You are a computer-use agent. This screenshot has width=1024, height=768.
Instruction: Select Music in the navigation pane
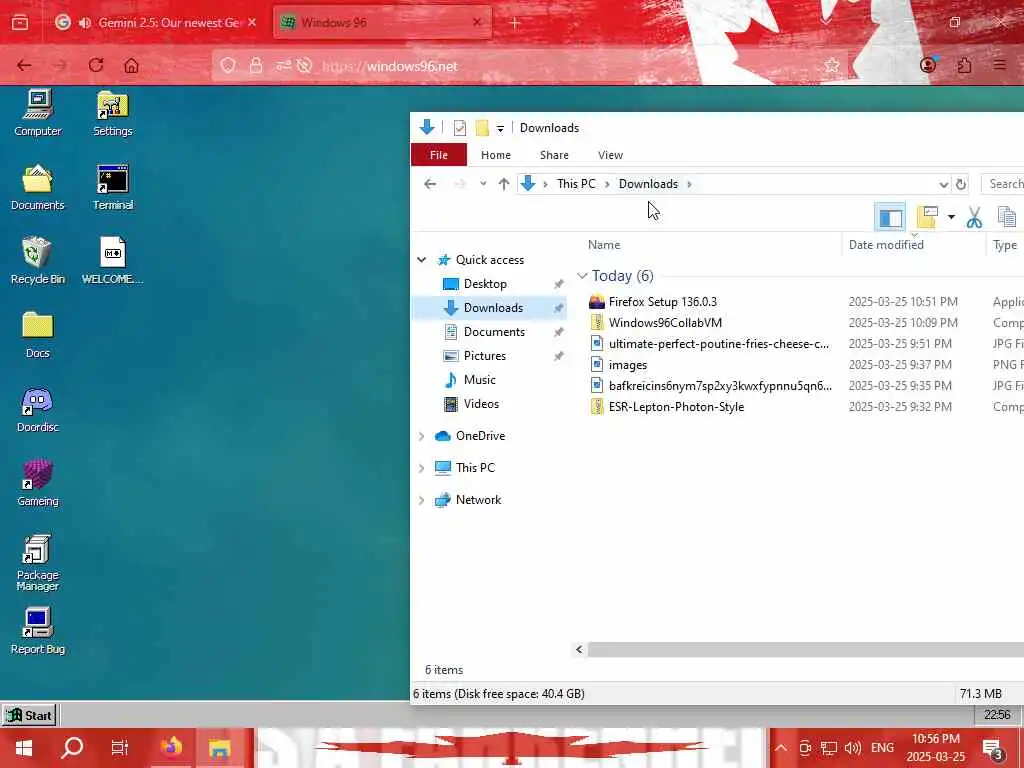479,380
